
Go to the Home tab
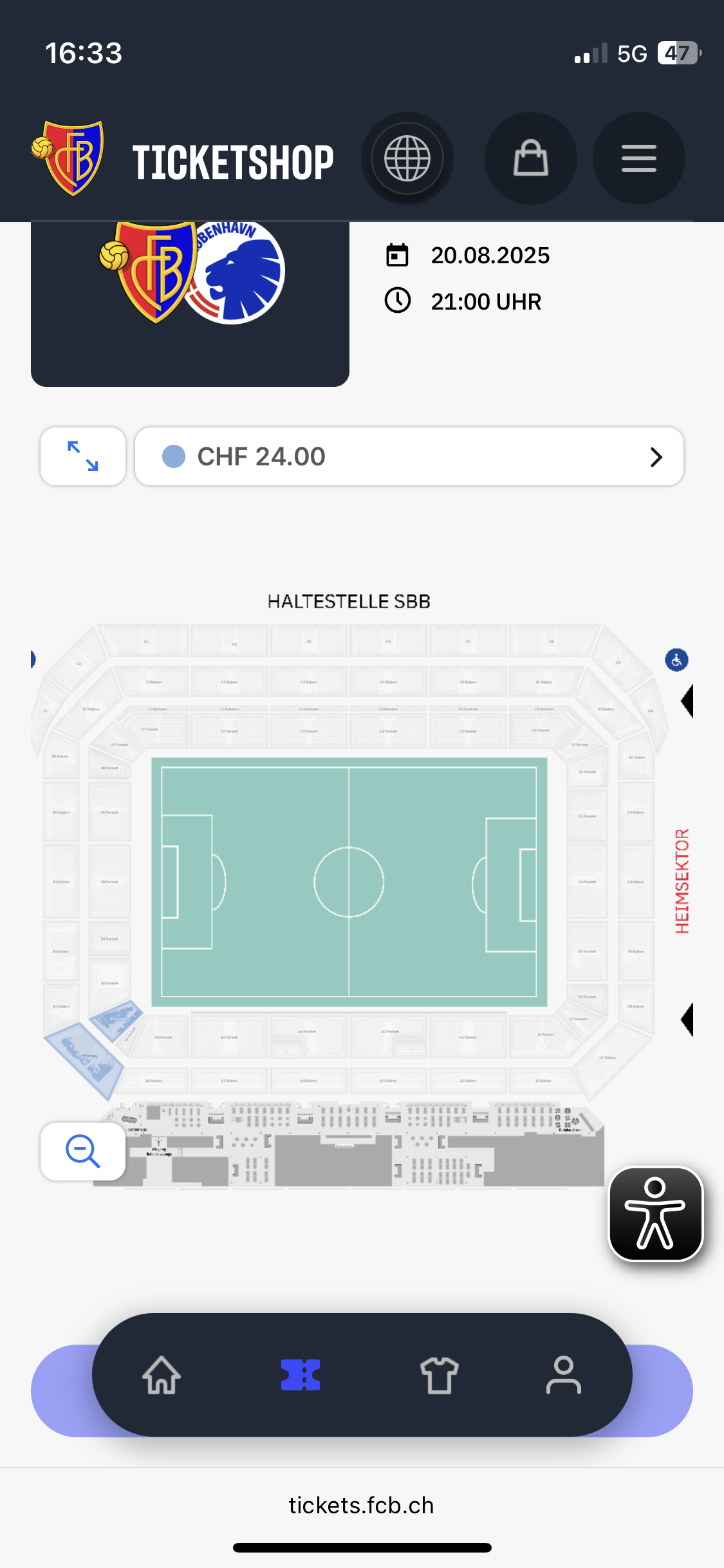coord(162,1375)
